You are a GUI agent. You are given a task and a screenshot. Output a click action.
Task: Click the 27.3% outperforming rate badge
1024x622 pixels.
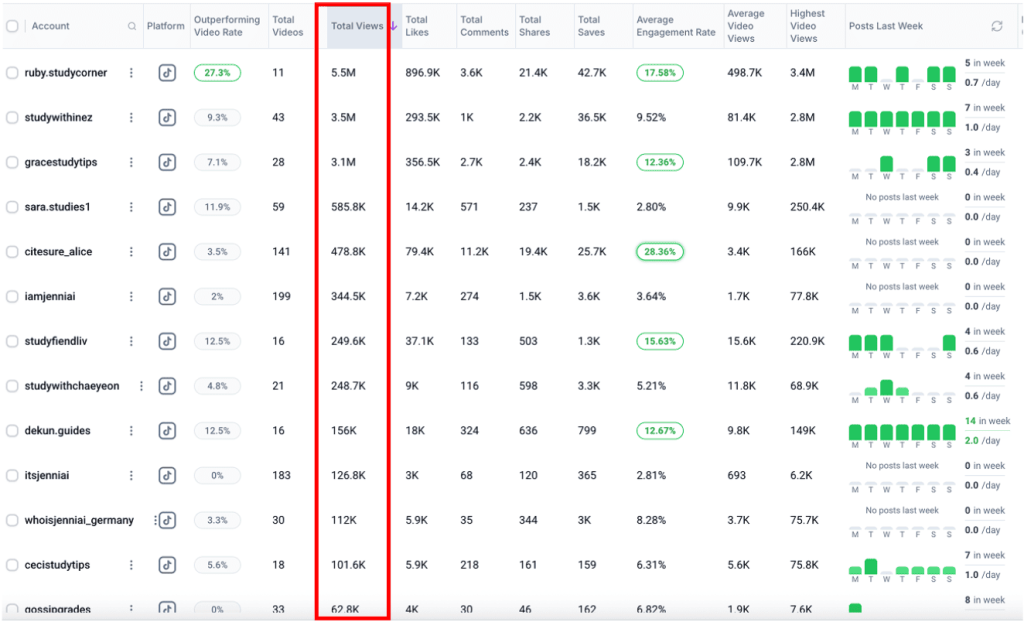[x=217, y=73]
